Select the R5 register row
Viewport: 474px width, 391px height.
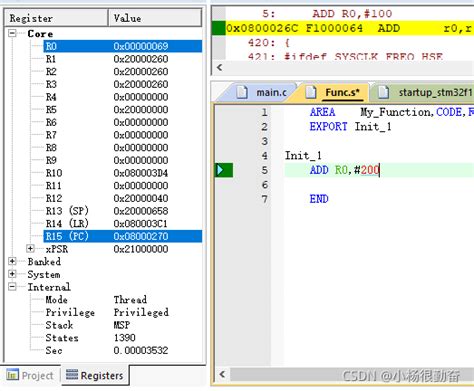[122, 109]
